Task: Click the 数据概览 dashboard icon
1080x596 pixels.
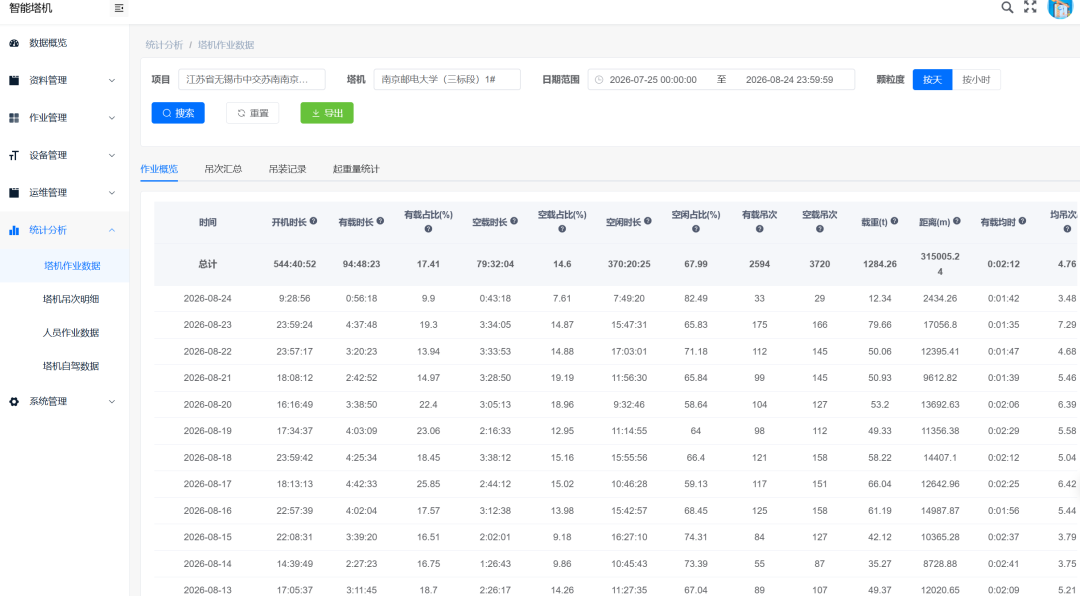Action: point(14,43)
